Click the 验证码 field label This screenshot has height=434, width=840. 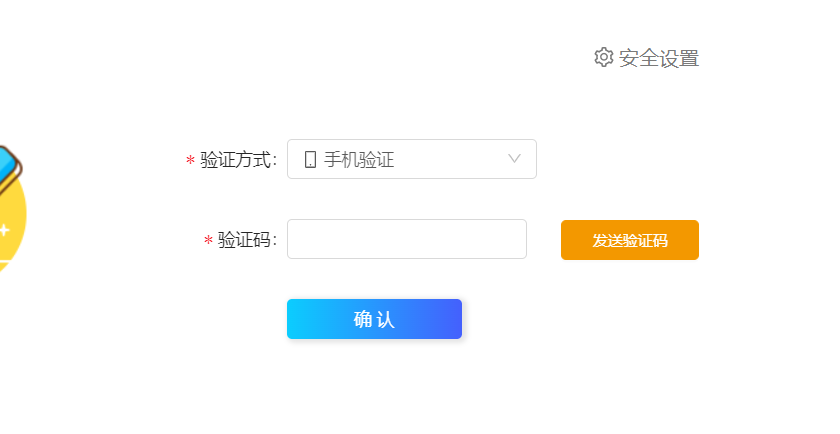247,240
